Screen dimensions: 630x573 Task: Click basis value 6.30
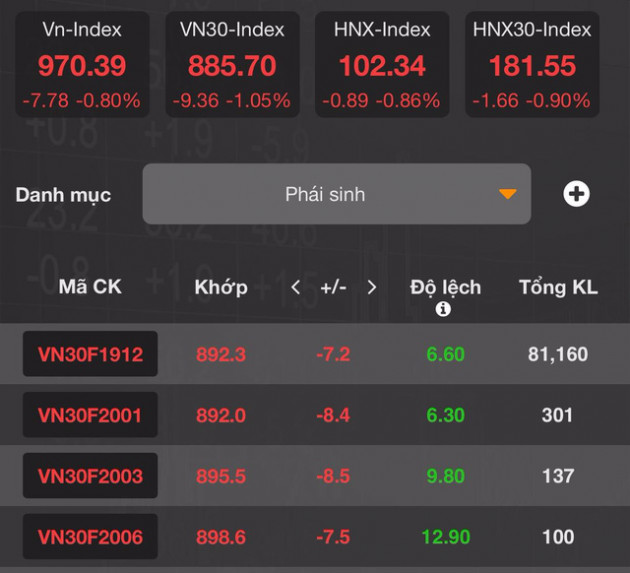(x=446, y=415)
